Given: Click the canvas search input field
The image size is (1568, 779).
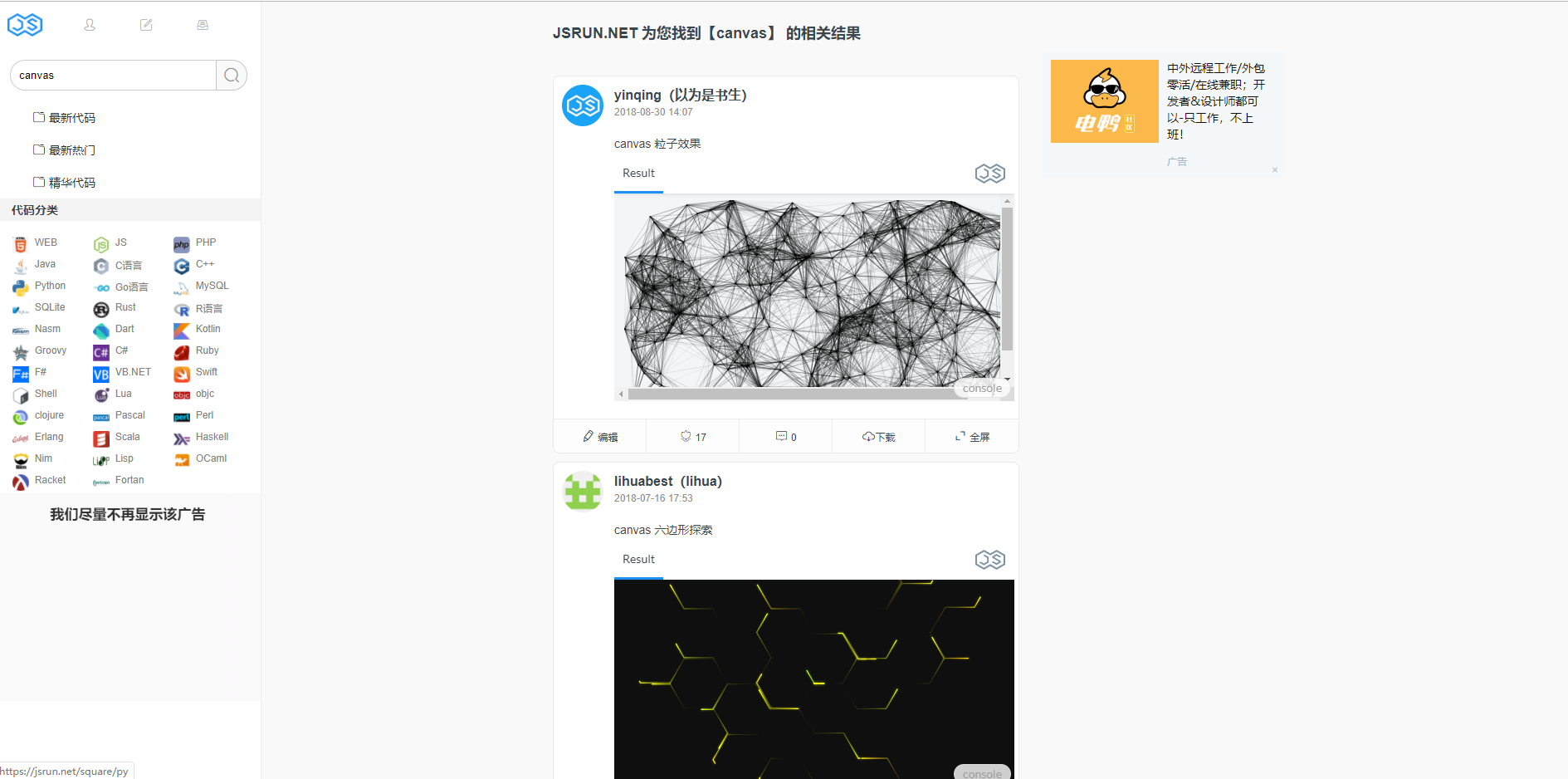Looking at the screenshot, I should click(x=114, y=76).
